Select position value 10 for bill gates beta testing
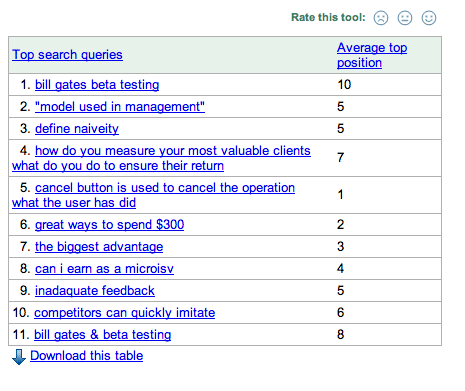465x391 pixels. pyautogui.click(x=344, y=85)
